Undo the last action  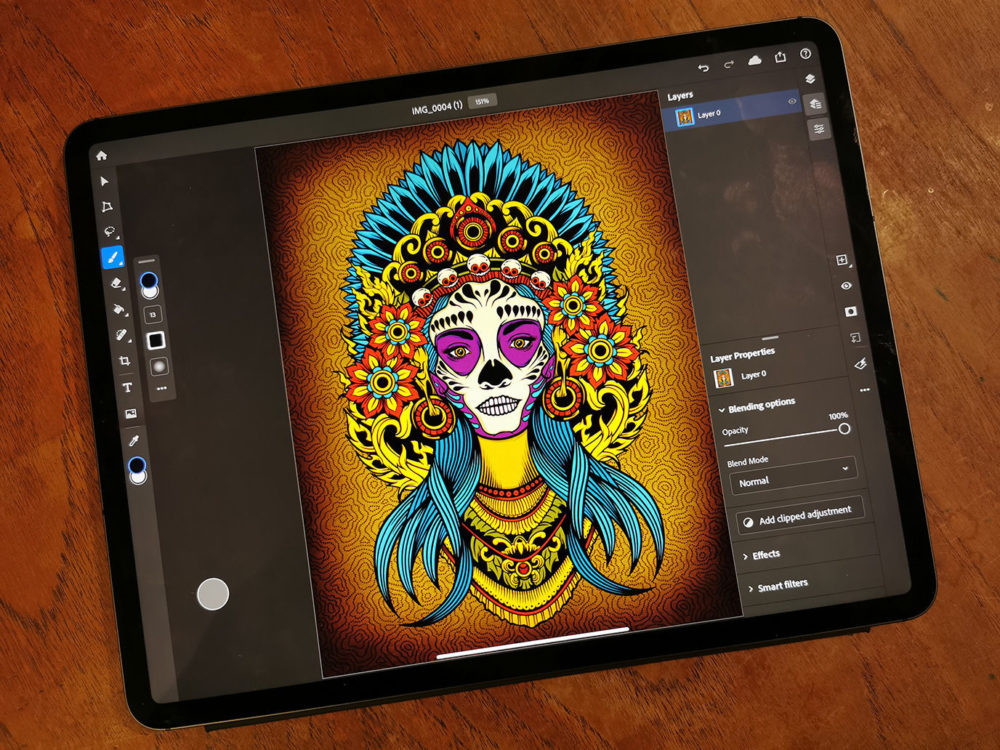pyautogui.click(x=704, y=67)
